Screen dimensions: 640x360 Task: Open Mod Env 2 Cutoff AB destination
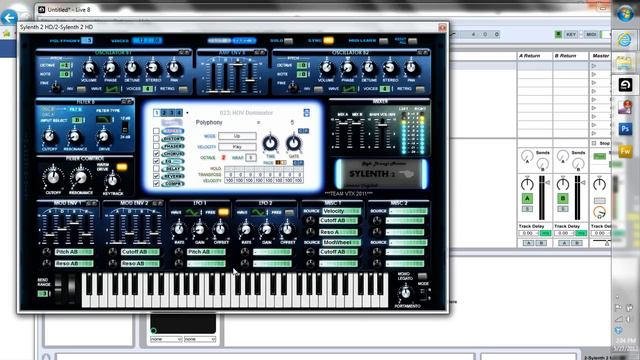(140, 252)
